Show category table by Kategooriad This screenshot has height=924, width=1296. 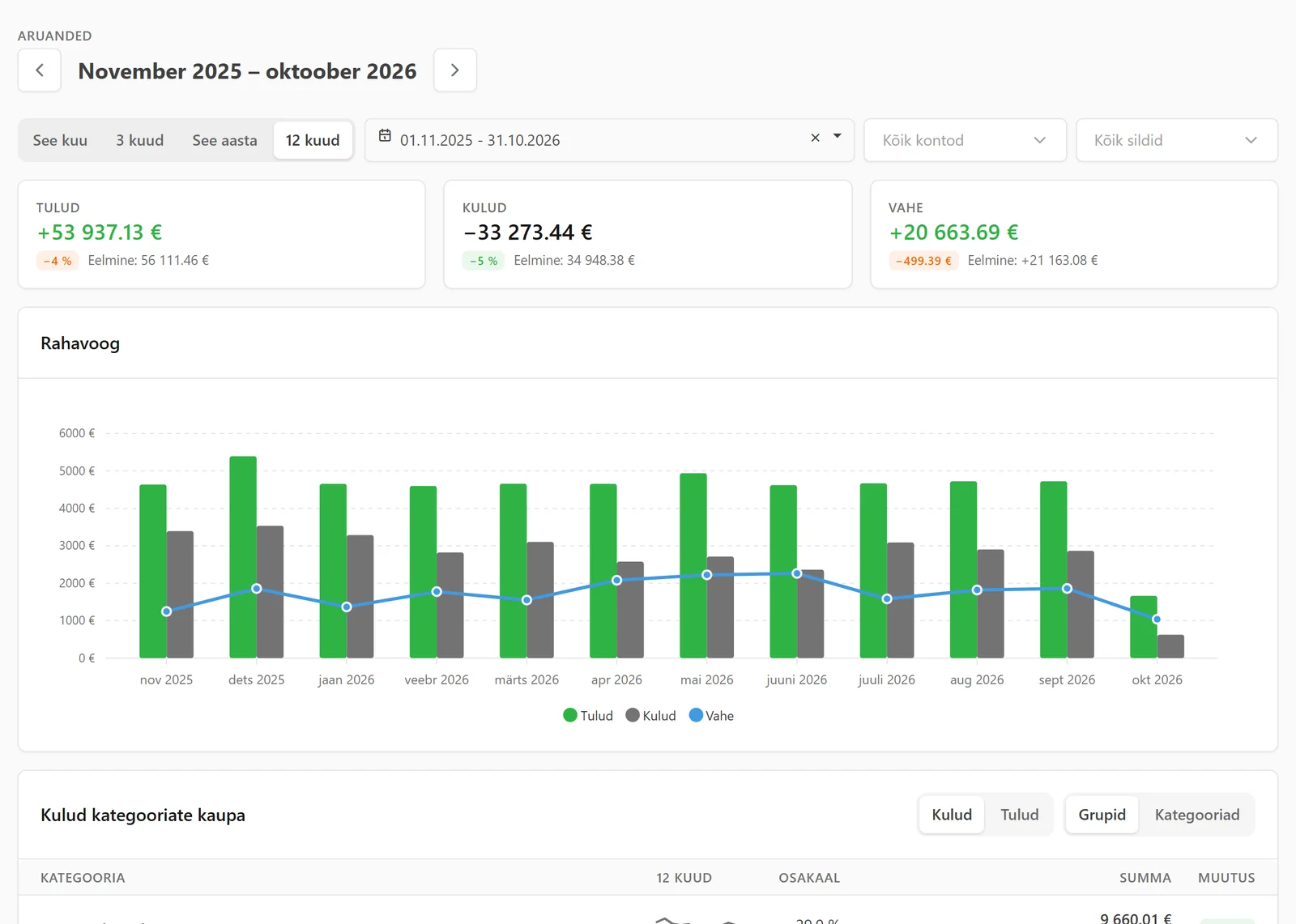[1197, 815]
